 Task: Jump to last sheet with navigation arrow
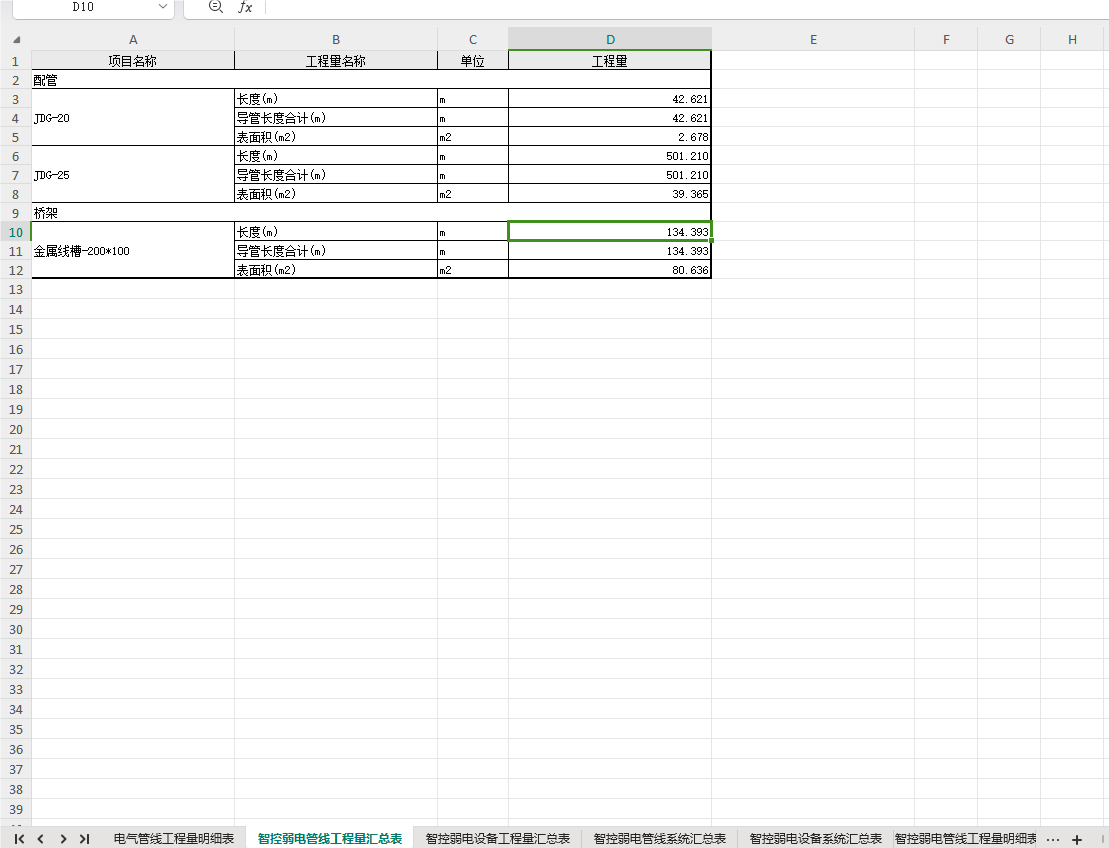[84, 839]
